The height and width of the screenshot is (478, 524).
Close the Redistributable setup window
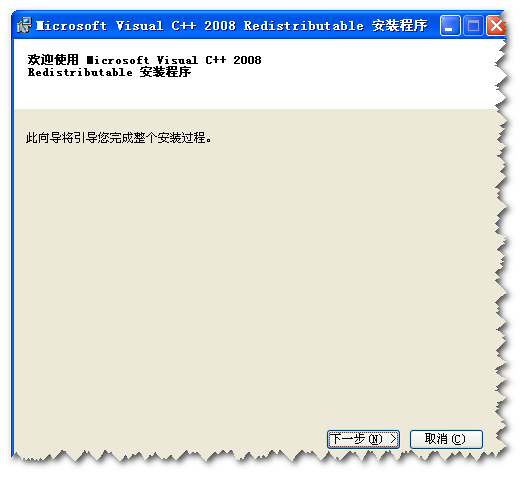click(x=496, y=25)
